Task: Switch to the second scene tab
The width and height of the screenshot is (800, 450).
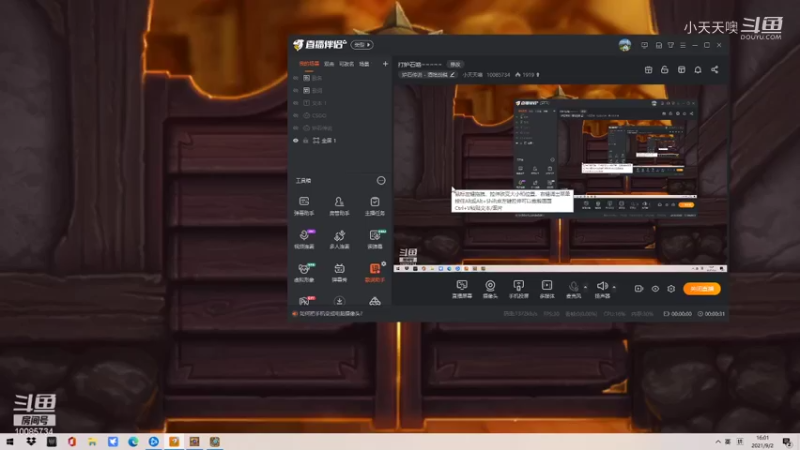Action: [x=329, y=64]
